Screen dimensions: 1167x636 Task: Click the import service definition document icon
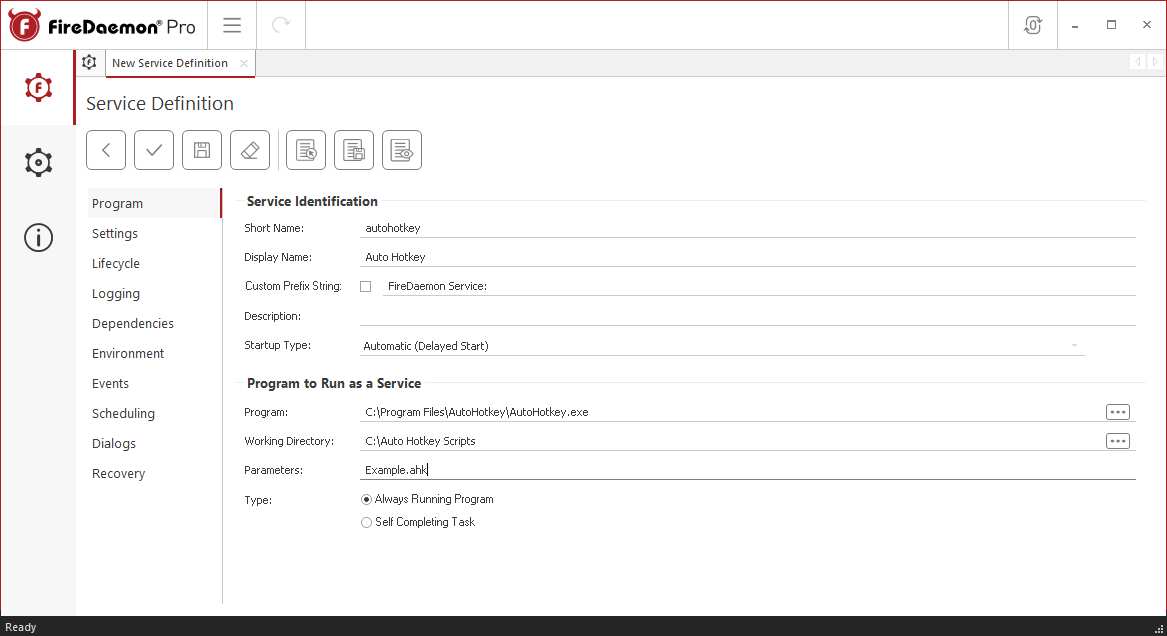click(x=306, y=150)
